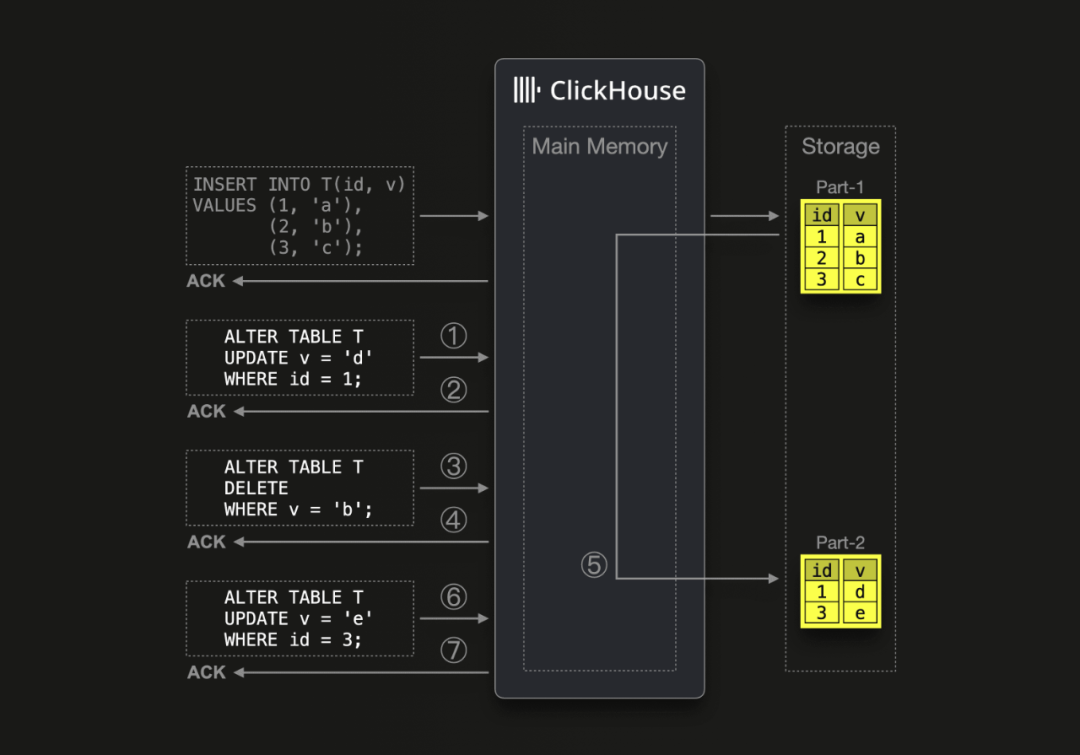Click the value 'd' cell in Part-2
The width and height of the screenshot is (1080, 755).
pyautogui.click(x=860, y=590)
